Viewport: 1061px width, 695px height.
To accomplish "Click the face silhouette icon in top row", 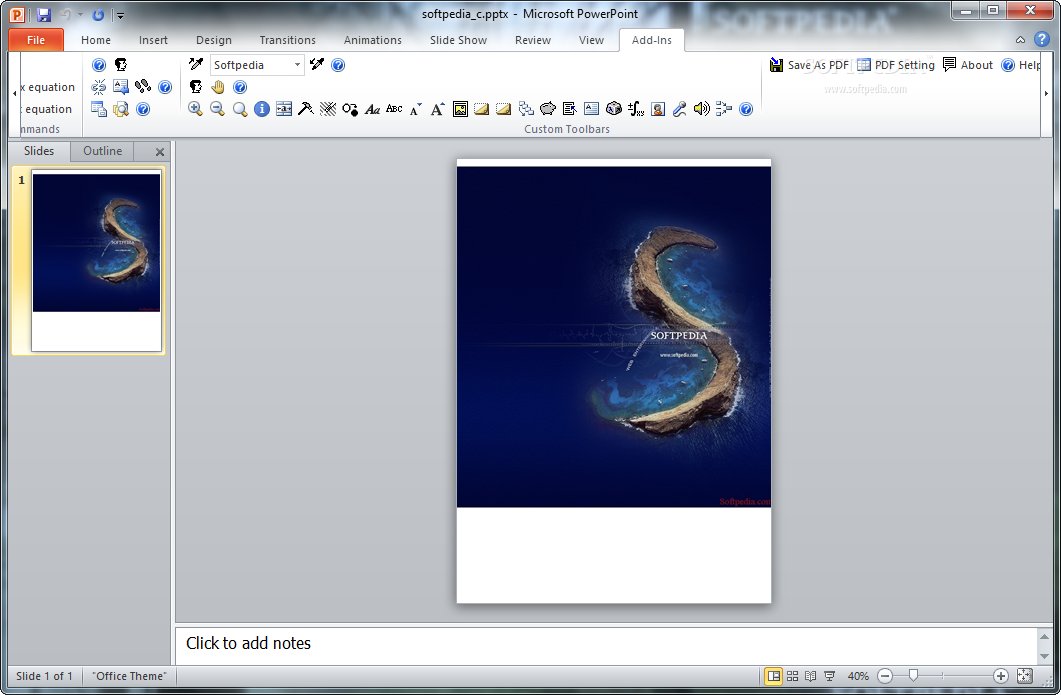I will click(x=120, y=65).
